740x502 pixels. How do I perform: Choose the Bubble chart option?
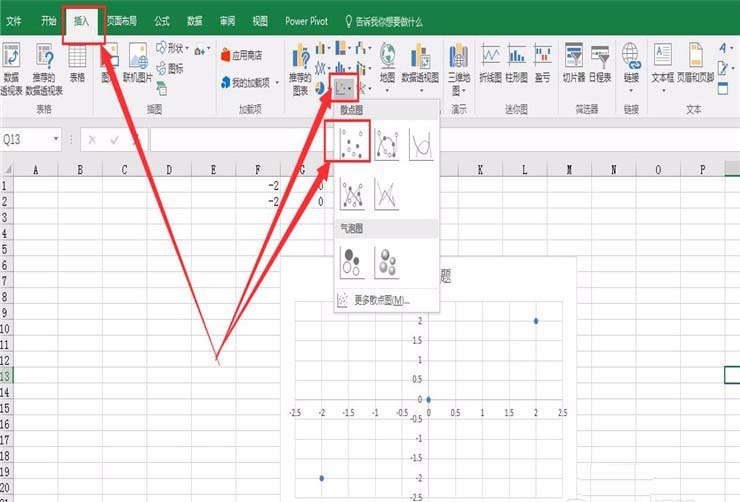pos(352,263)
